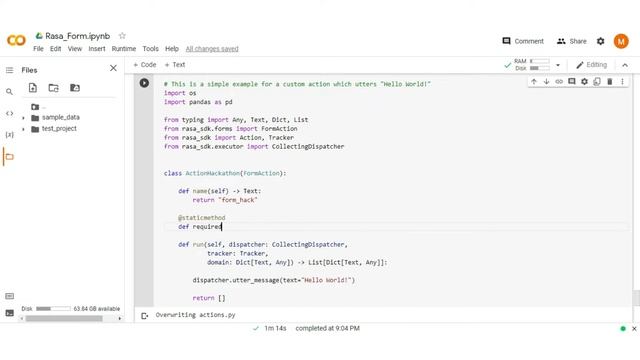Click the green connection status dot
640x360 pixels.
click(623, 328)
